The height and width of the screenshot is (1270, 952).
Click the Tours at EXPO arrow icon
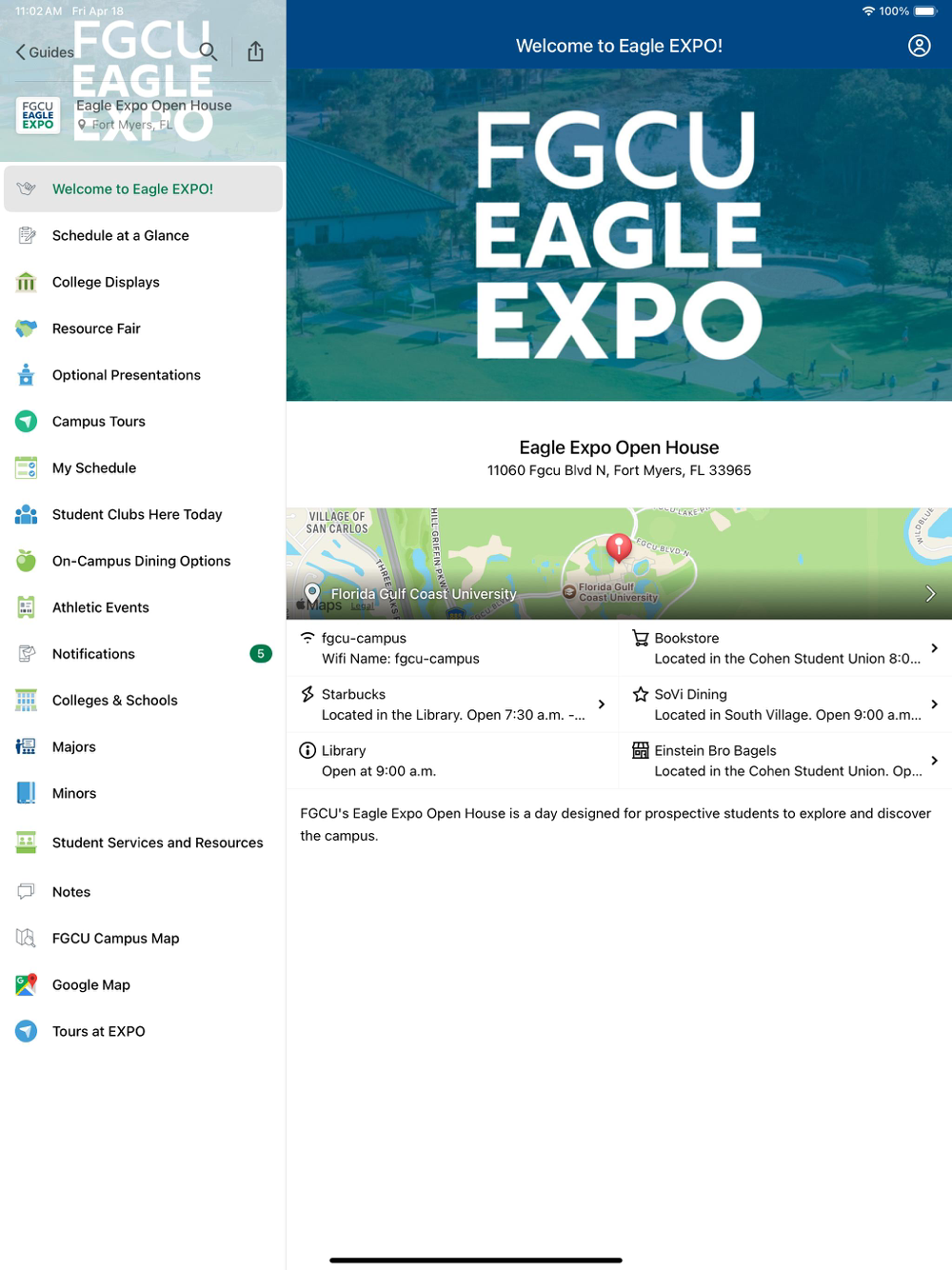coord(27,1031)
